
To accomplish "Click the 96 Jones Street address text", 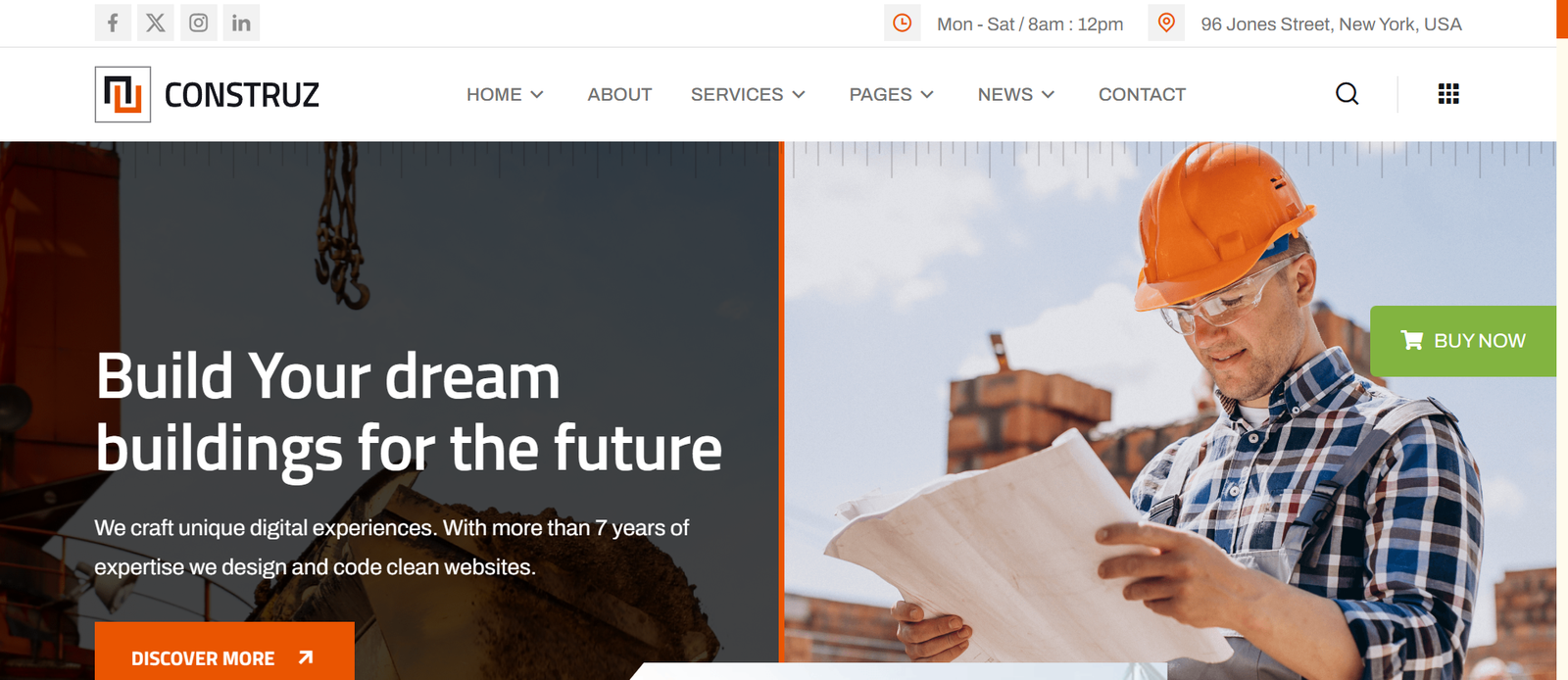I will tap(1331, 24).
